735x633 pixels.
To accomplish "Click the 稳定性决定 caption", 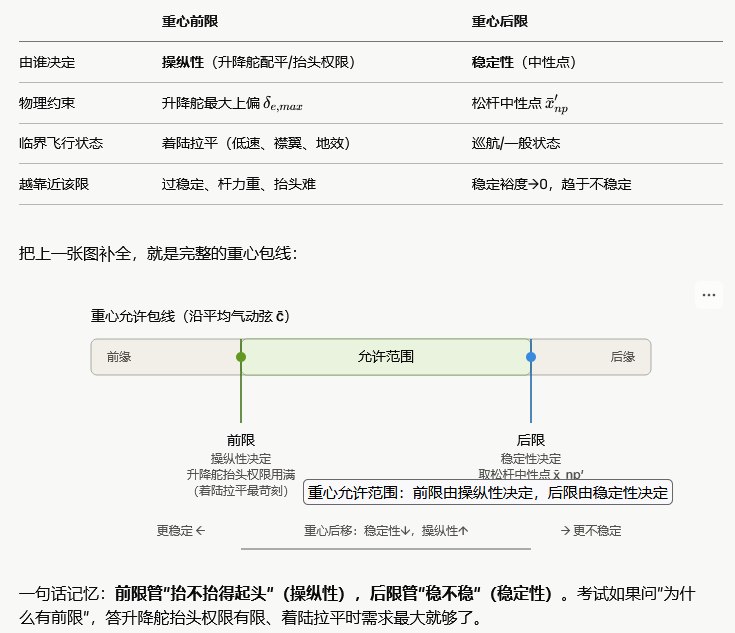I will pyautogui.click(x=531, y=458).
